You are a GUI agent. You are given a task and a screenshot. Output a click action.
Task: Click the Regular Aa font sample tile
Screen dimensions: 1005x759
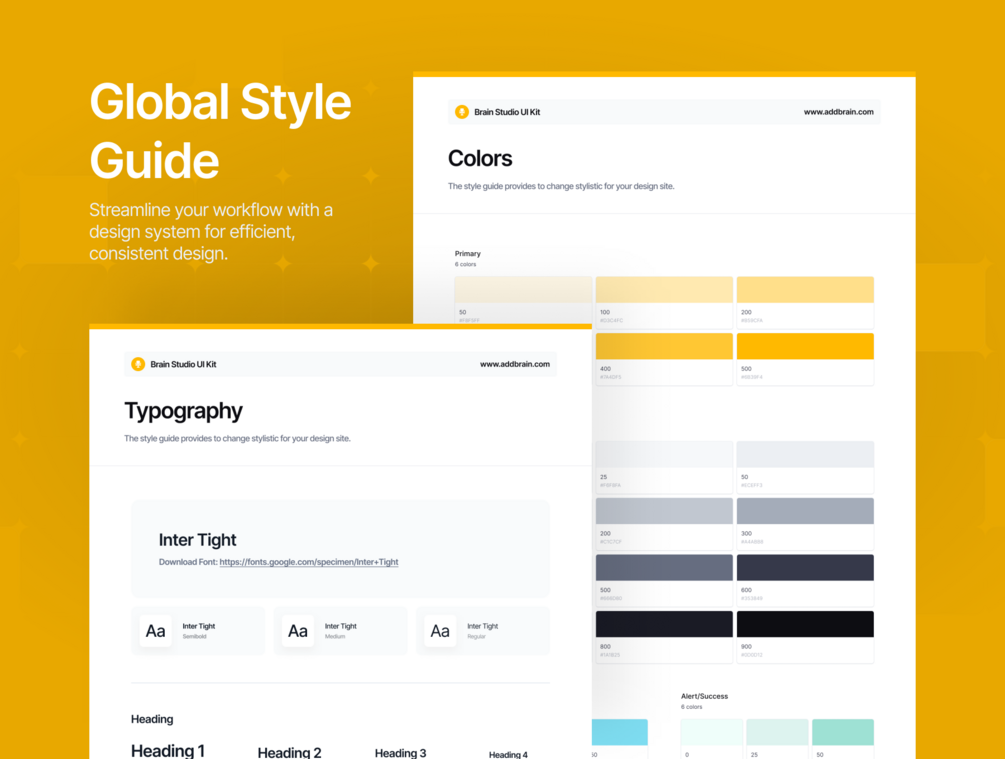[440, 631]
